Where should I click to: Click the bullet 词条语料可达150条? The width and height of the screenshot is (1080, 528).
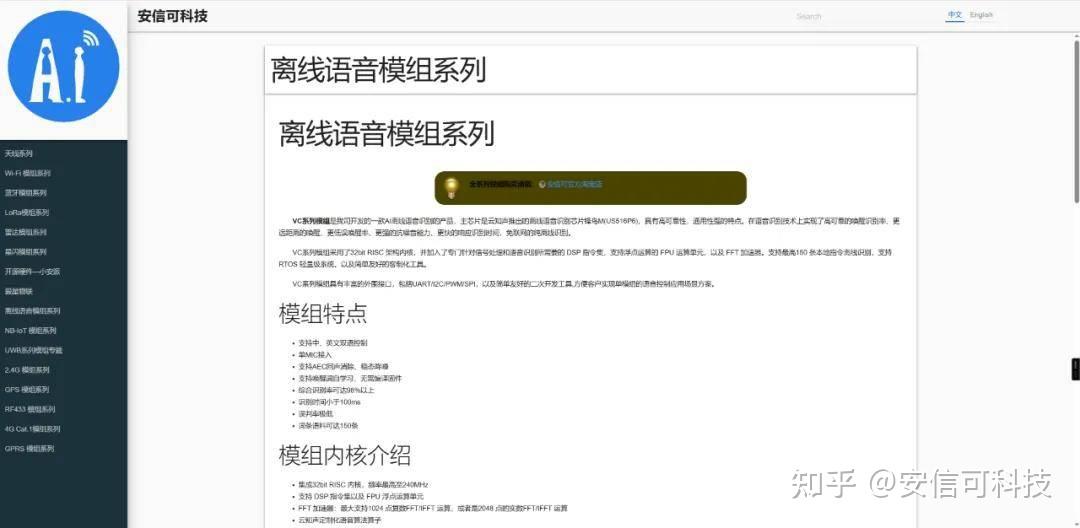click(x=328, y=425)
